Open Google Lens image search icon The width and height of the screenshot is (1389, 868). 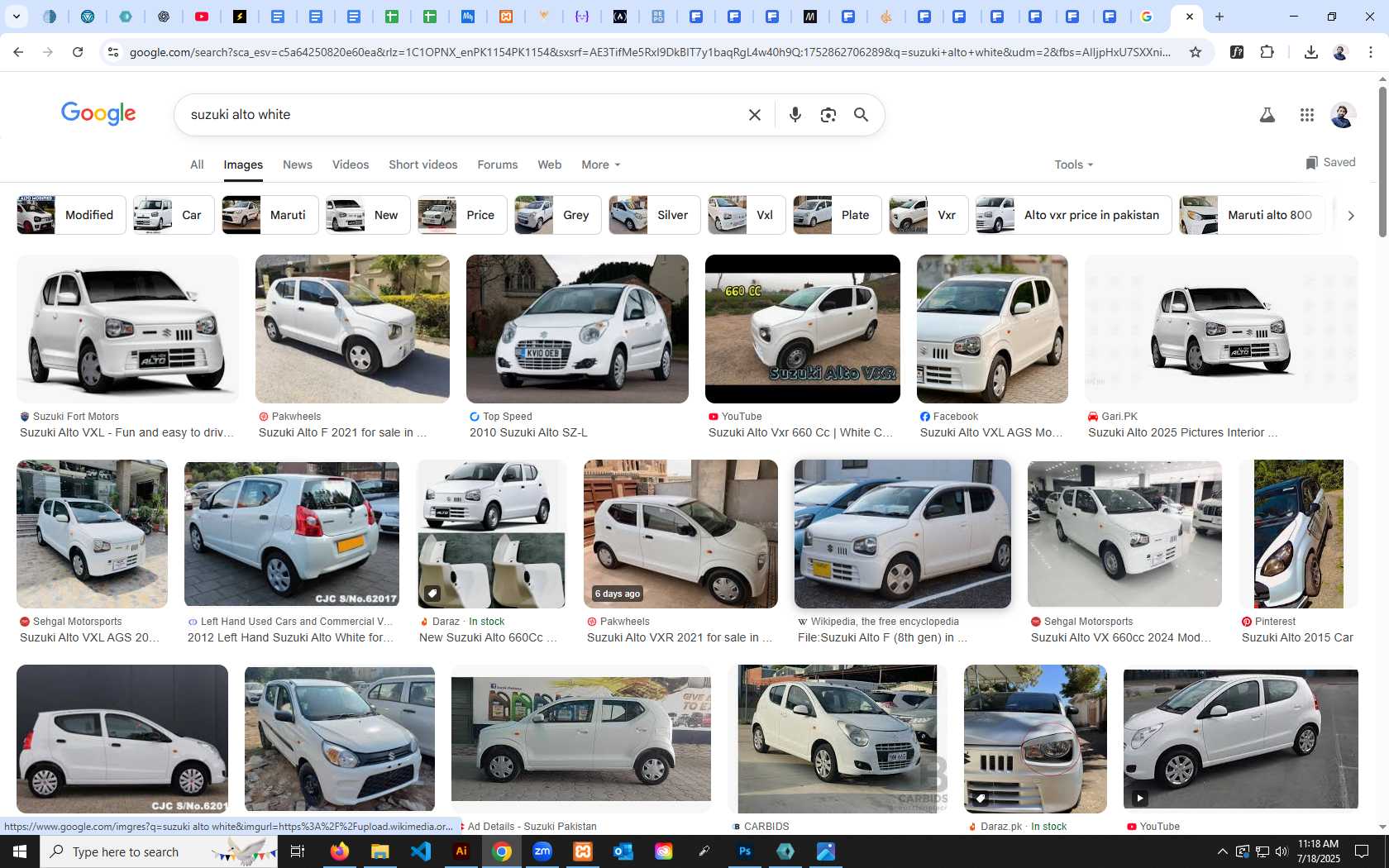click(828, 115)
